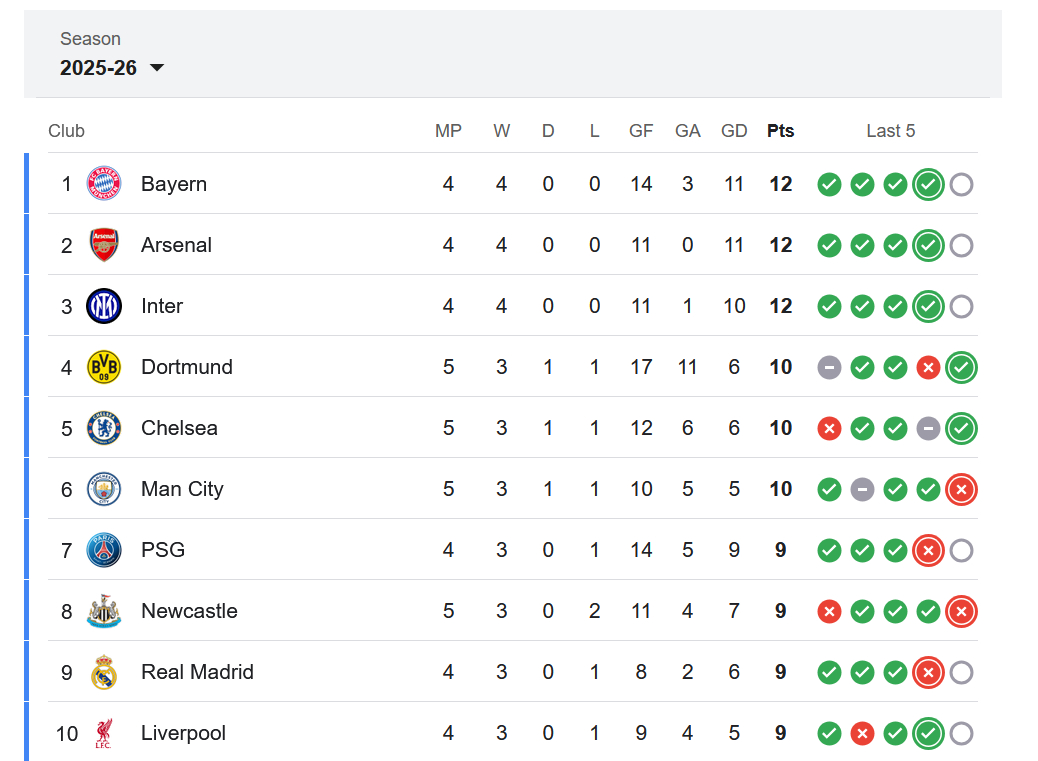Click the Man City crest icon
1038x761 pixels.
click(104, 489)
